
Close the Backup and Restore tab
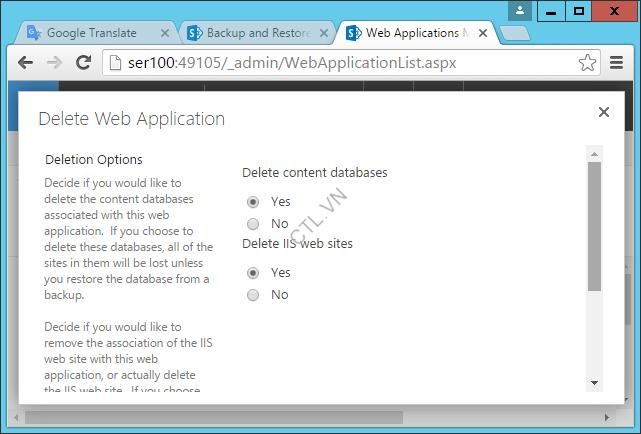point(323,33)
